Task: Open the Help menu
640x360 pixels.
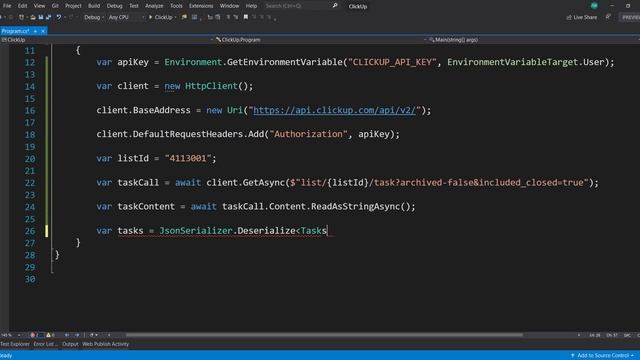Action: coord(251,6)
